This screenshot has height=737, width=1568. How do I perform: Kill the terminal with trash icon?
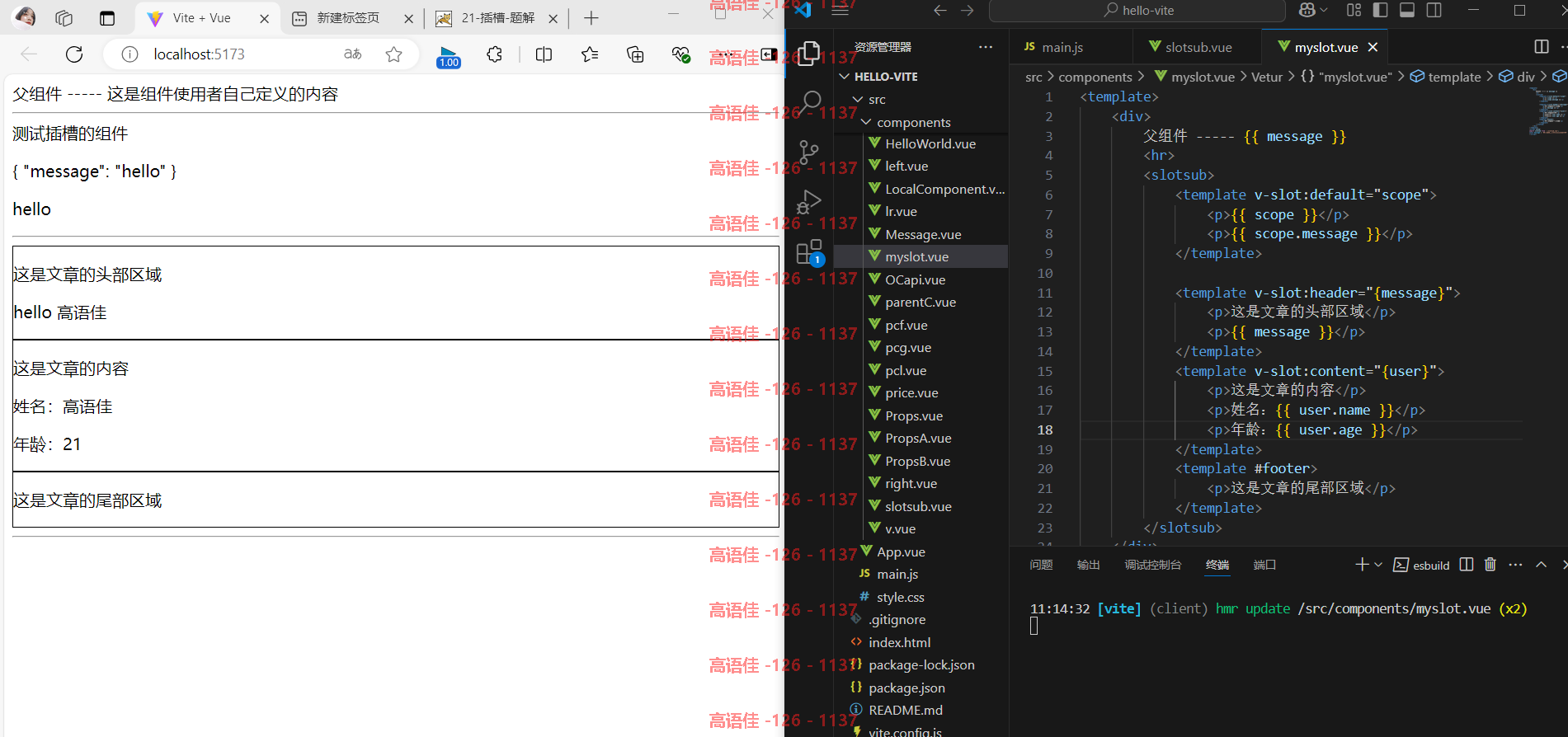coord(1490,565)
